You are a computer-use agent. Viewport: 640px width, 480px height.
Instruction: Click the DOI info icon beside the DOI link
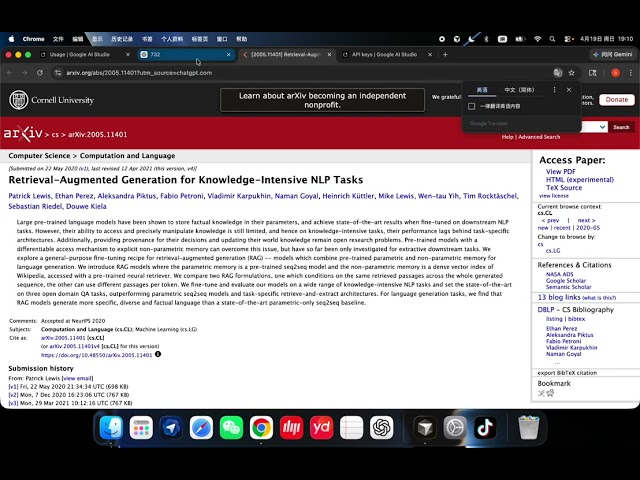158,354
